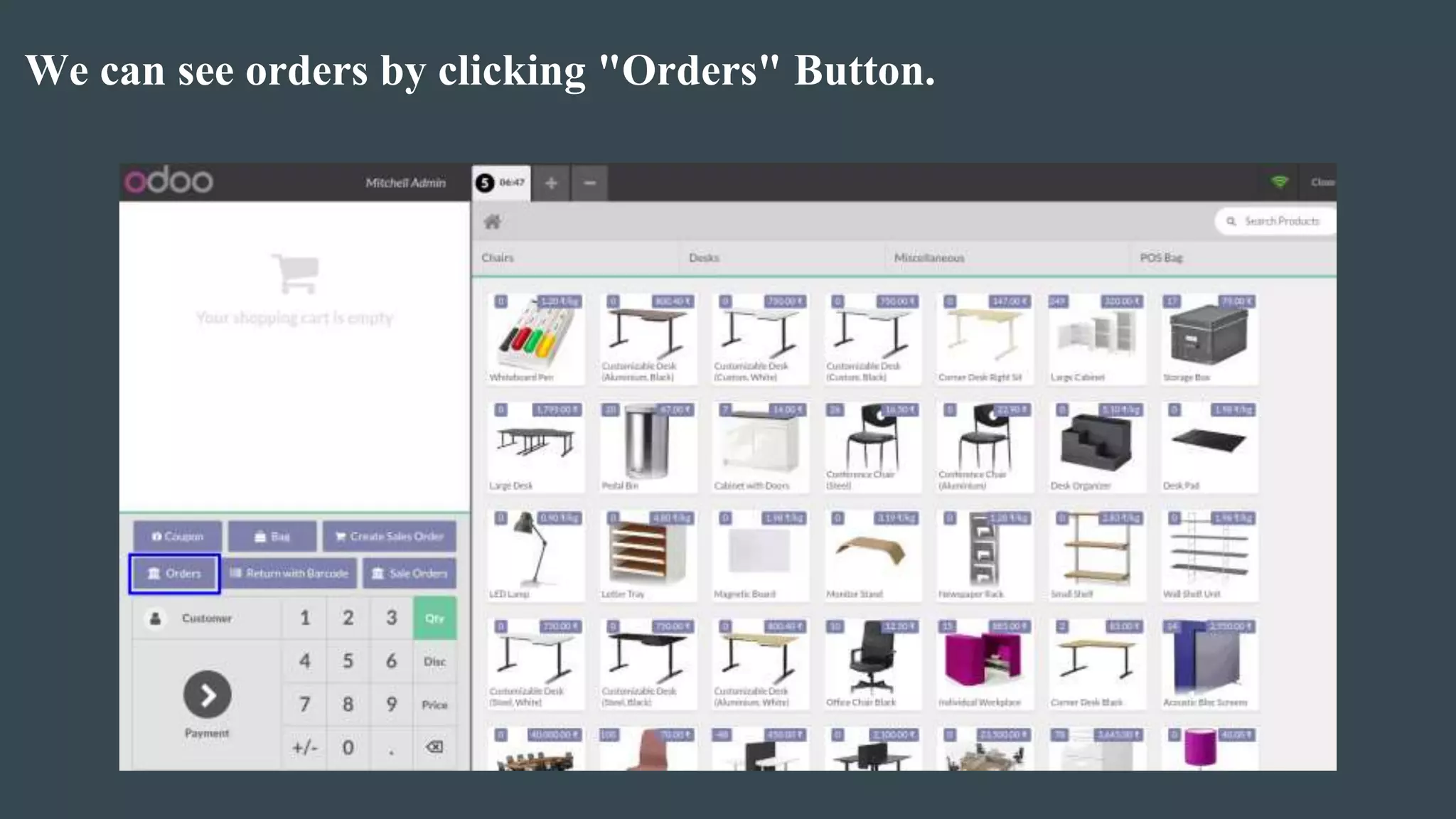Toggle Disc mode on numpad
Viewport: 1456px width, 819px height.
click(x=434, y=661)
